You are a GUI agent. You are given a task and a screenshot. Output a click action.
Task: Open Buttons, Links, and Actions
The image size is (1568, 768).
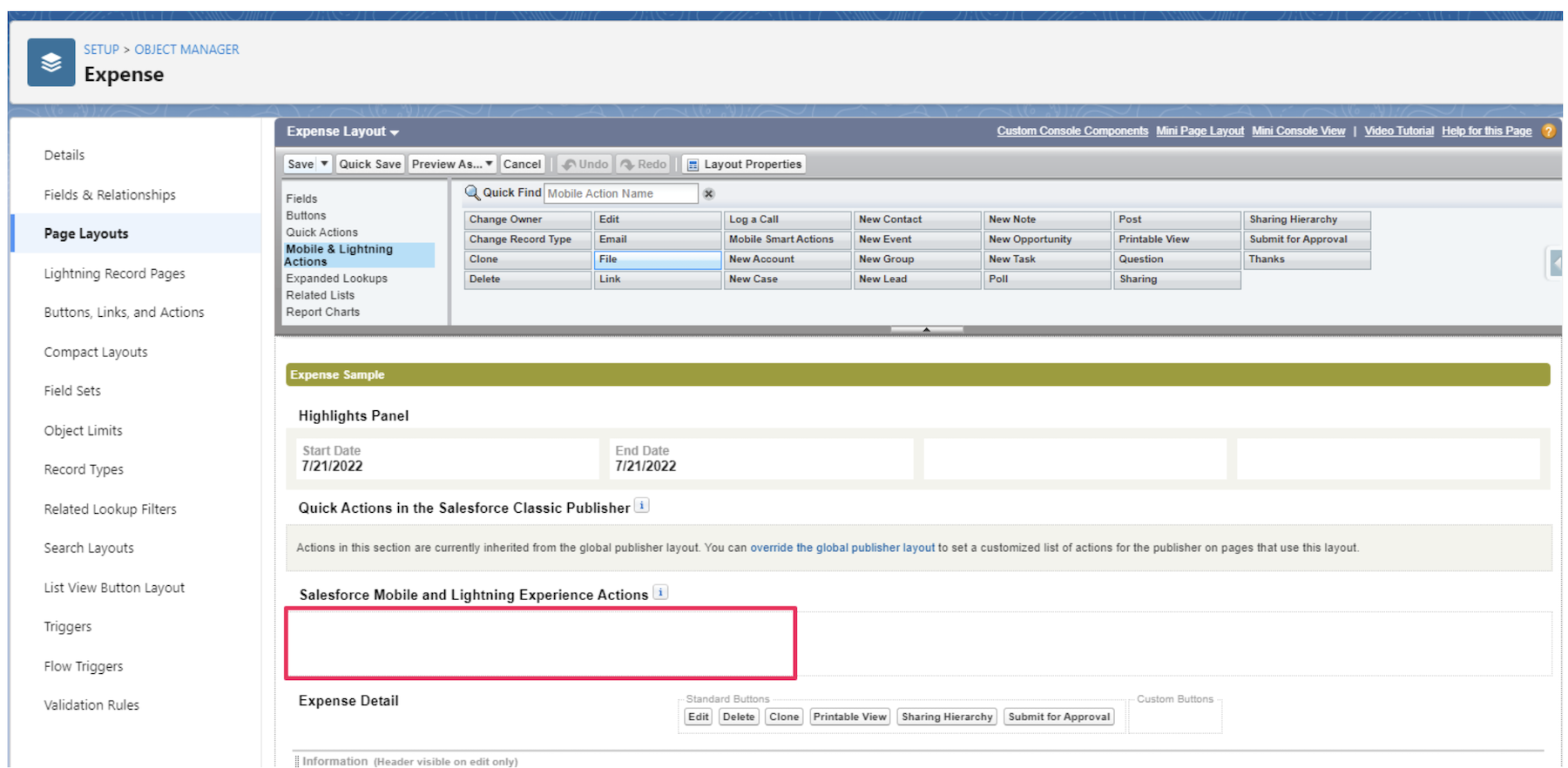[x=125, y=312]
